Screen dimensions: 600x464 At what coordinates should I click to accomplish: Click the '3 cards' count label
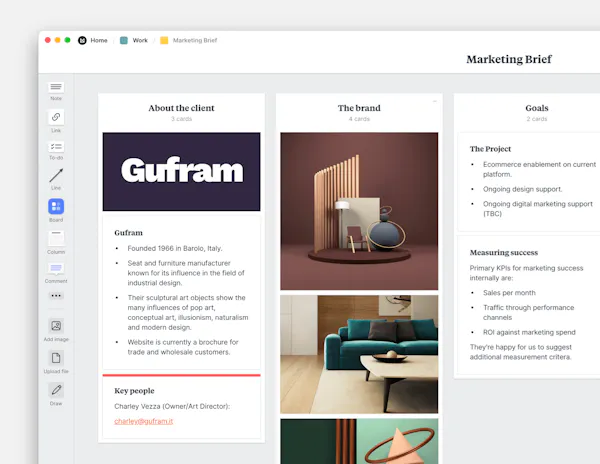tap(181, 119)
